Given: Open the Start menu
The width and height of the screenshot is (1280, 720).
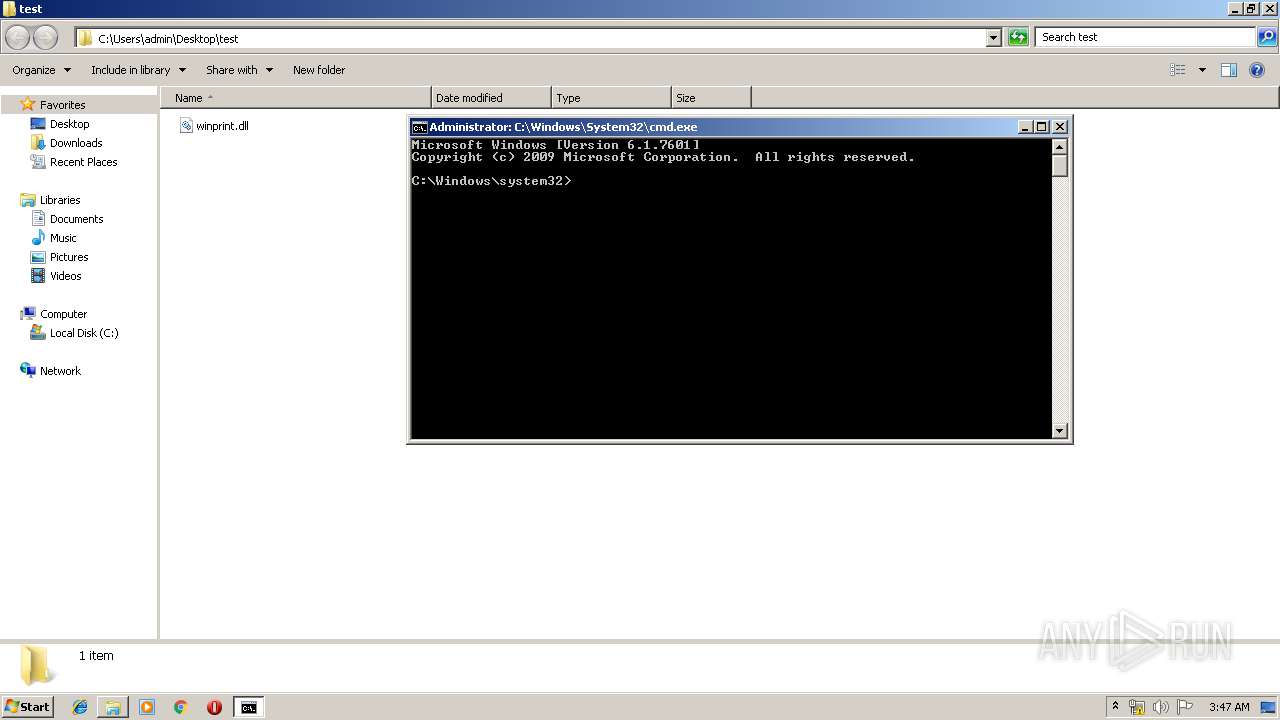Looking at the screenshot, I should pyautogui.click(x=27, y=707).
